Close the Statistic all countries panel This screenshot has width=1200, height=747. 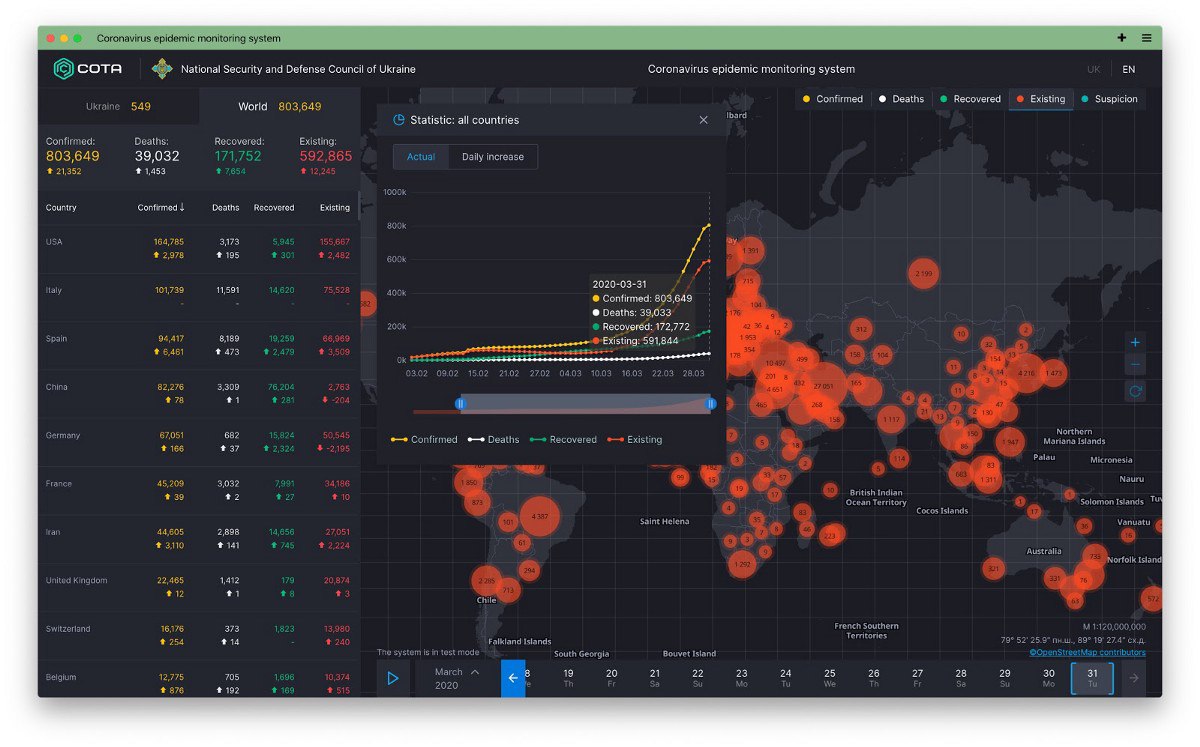point(703,120)
